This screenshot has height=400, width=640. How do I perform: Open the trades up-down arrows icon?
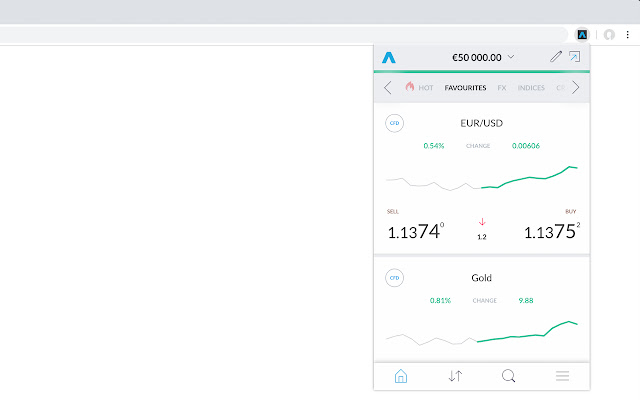tap(455, 376)
